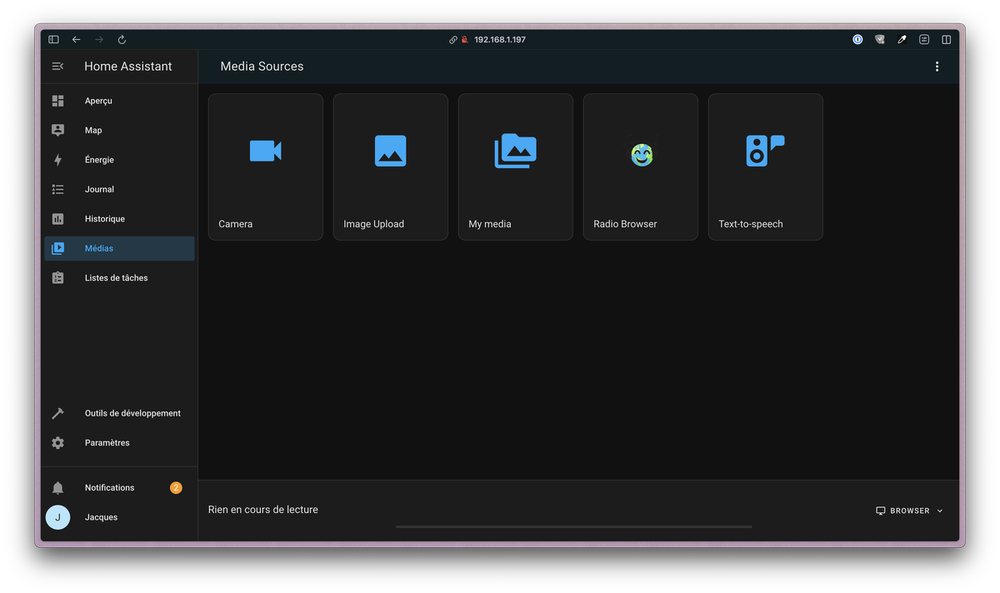Screen dimensions: 1000x593
Task: Click the Home Assistant title
Action: click(128, 66)
